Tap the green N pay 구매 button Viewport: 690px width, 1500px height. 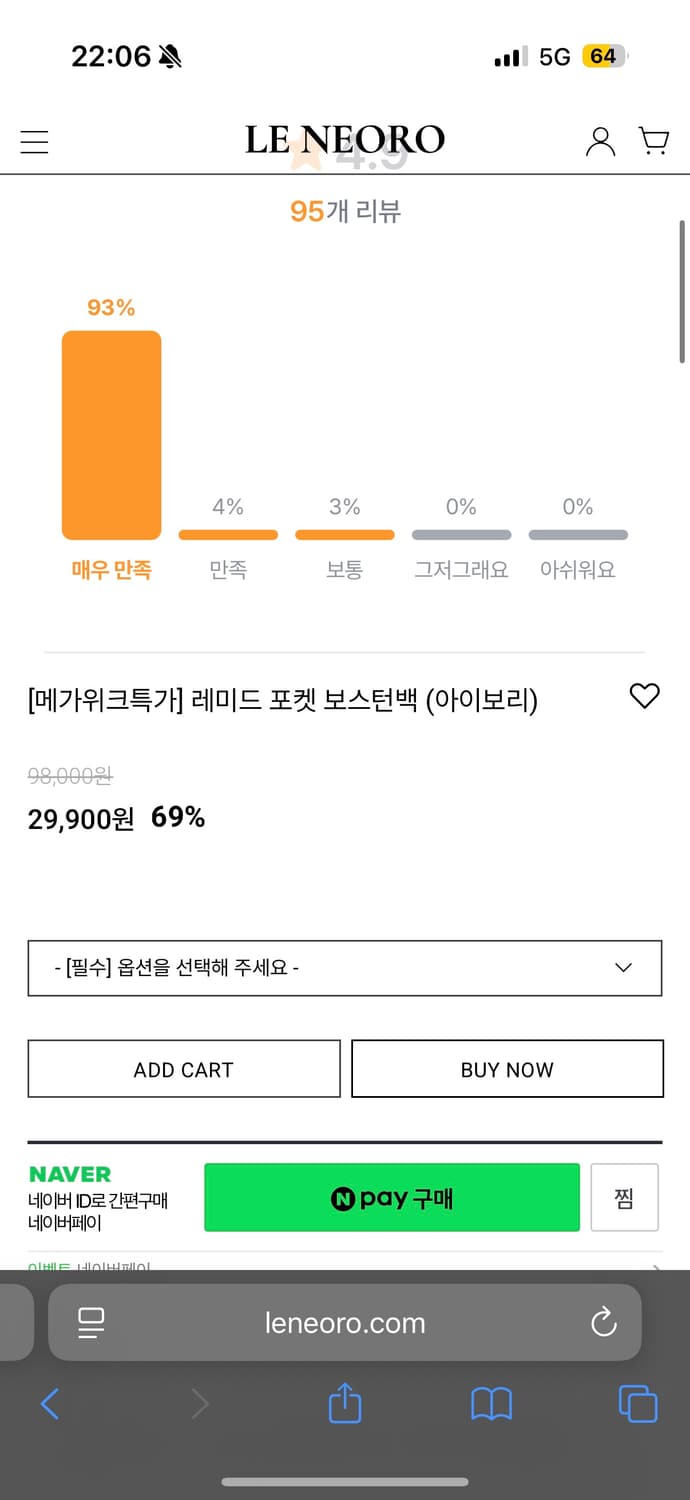(391, 1197)
